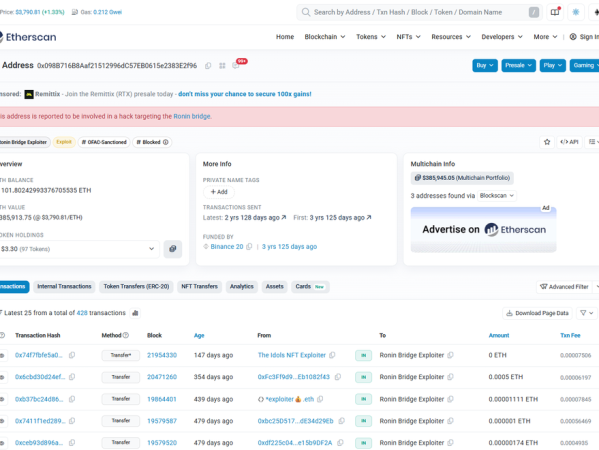
Task: Copy To address in 0.0005 ETH row
Action: (450, 377)
